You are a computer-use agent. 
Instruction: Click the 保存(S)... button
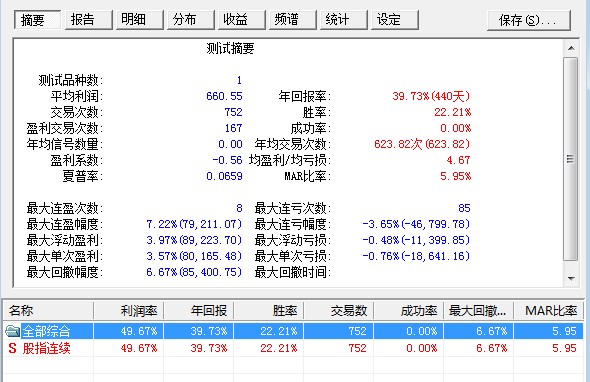point(529,20)
